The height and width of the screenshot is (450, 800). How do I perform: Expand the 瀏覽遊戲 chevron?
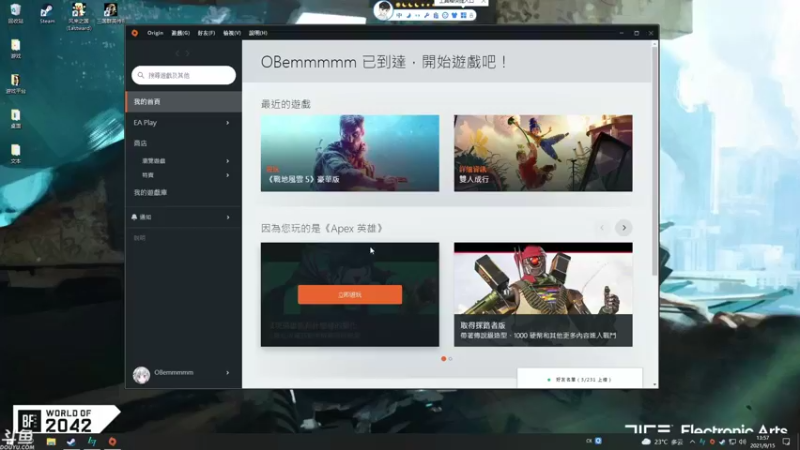pos(228,161)
